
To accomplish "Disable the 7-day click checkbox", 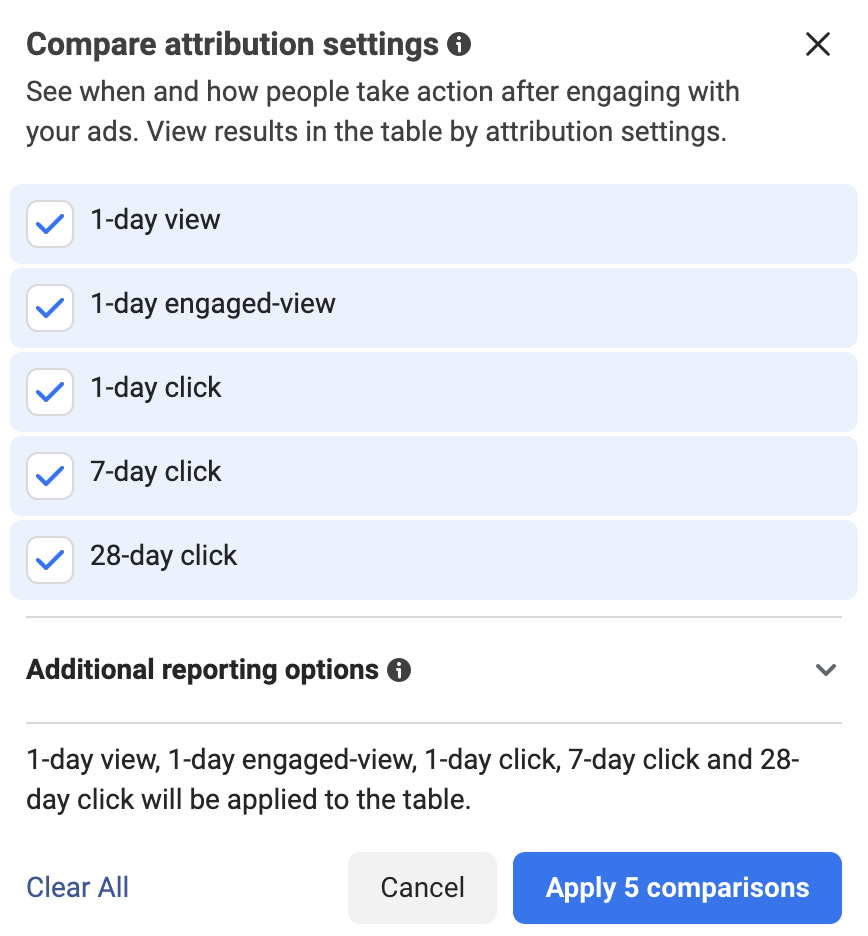I will 50,476.
